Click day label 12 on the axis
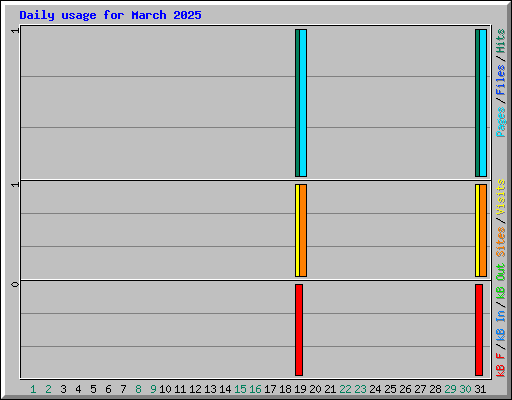Viewport: 512px width, 400px height. coord(195,389)
